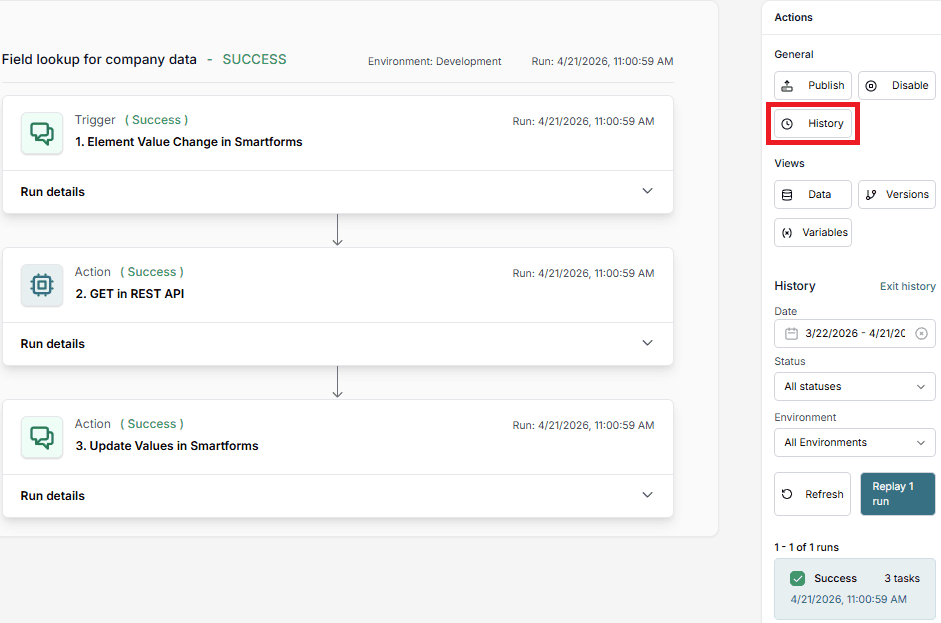Click the Disable circle icon
Viewport: 941px width, 623px height.
coord(871,86)
